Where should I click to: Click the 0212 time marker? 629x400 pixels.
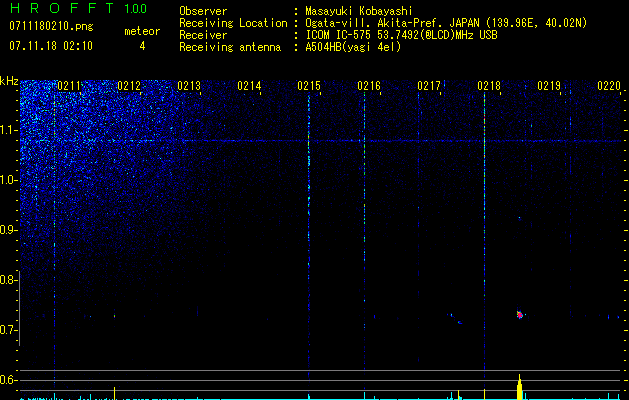(129, 85)
